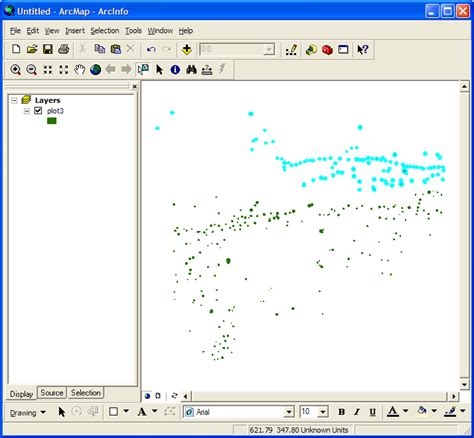Open the Tools menu
474x438 pixels.
pos(133,31)
